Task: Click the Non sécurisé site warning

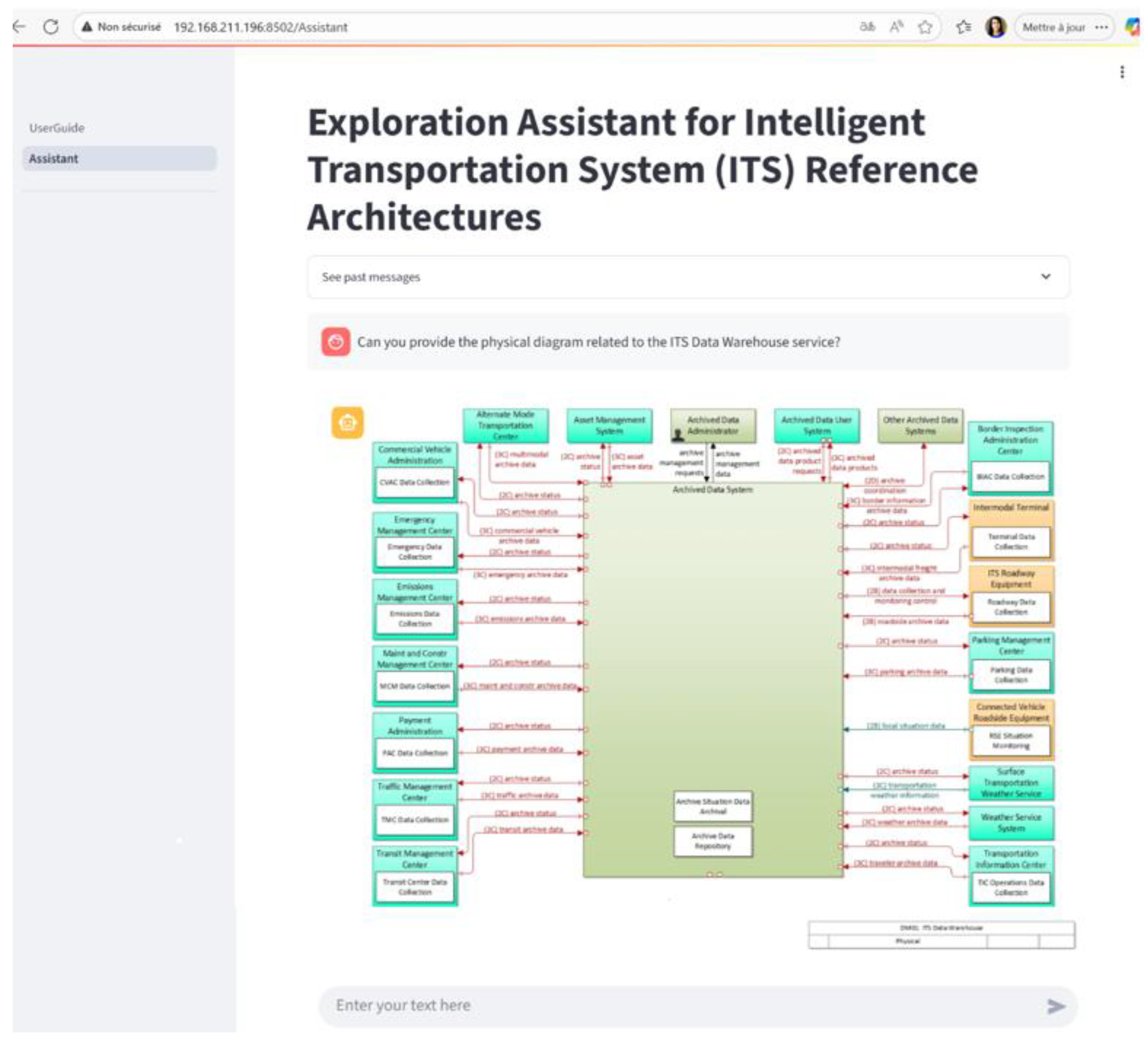Action: pos(121,27)
